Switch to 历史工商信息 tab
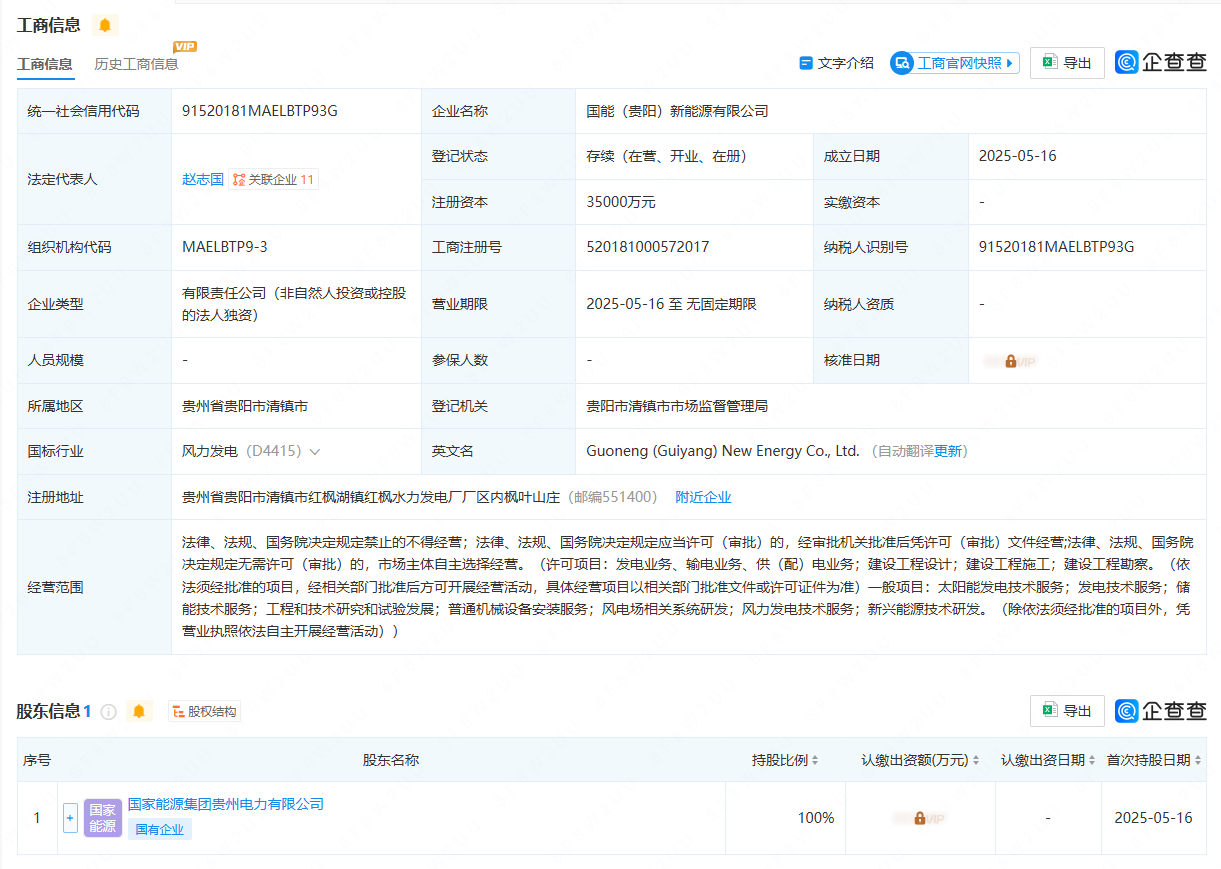1221x869 pixels. (x=136, y=64)
